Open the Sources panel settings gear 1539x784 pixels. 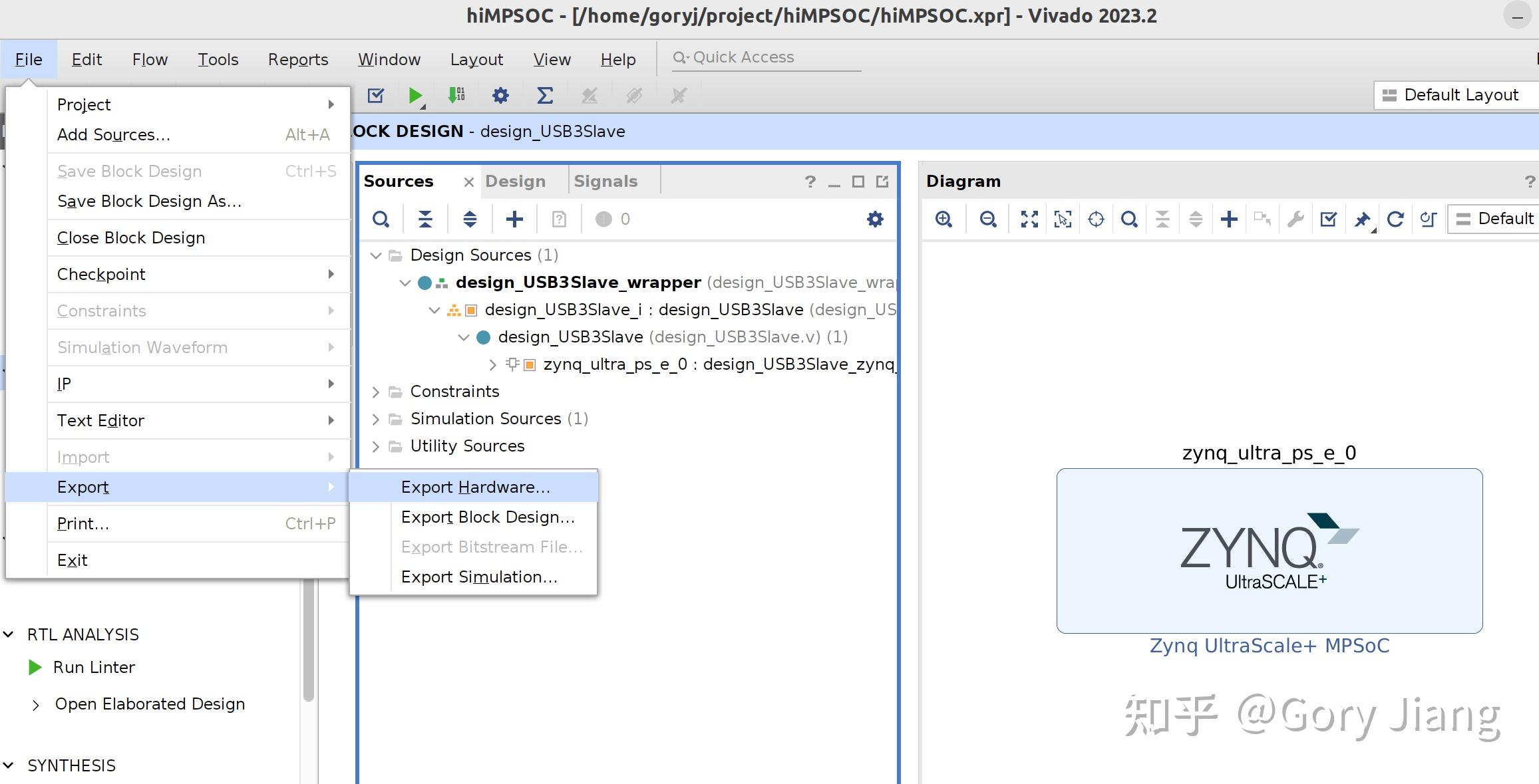tap(875, 219)
